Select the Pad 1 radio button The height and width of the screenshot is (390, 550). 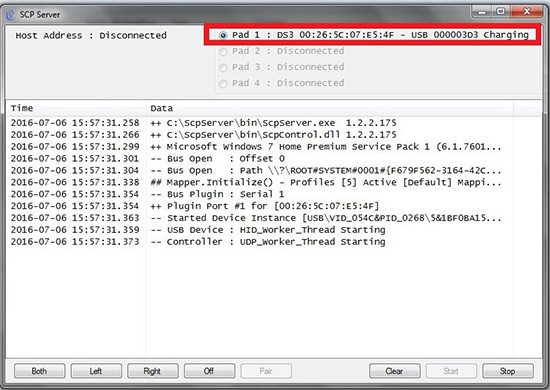coord(223,35)
